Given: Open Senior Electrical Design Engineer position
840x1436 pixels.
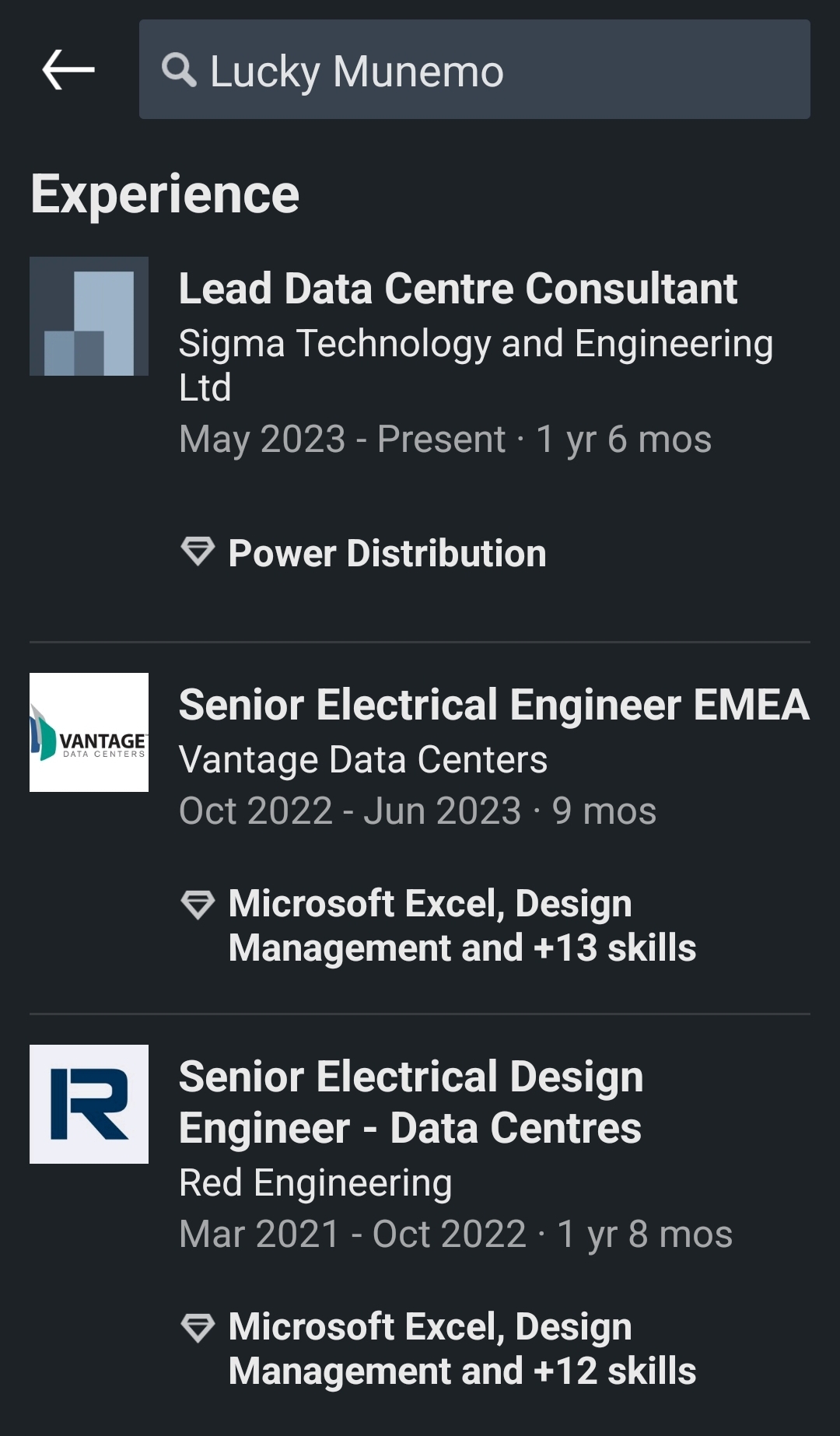Looking at the screenshot, I should pos(411,1102).
